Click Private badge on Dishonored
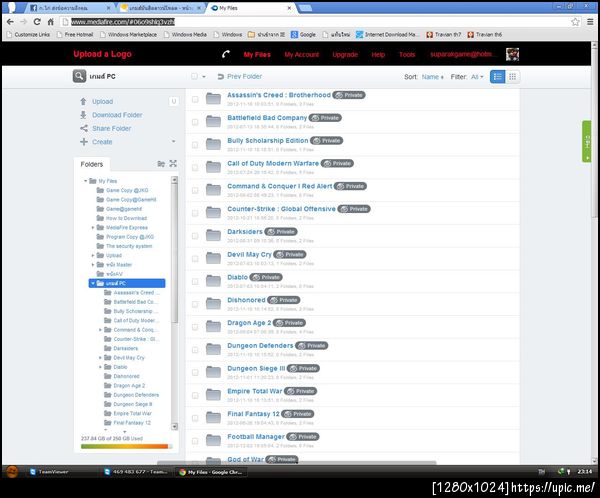The image size is (600, 498). click(284, 300)
